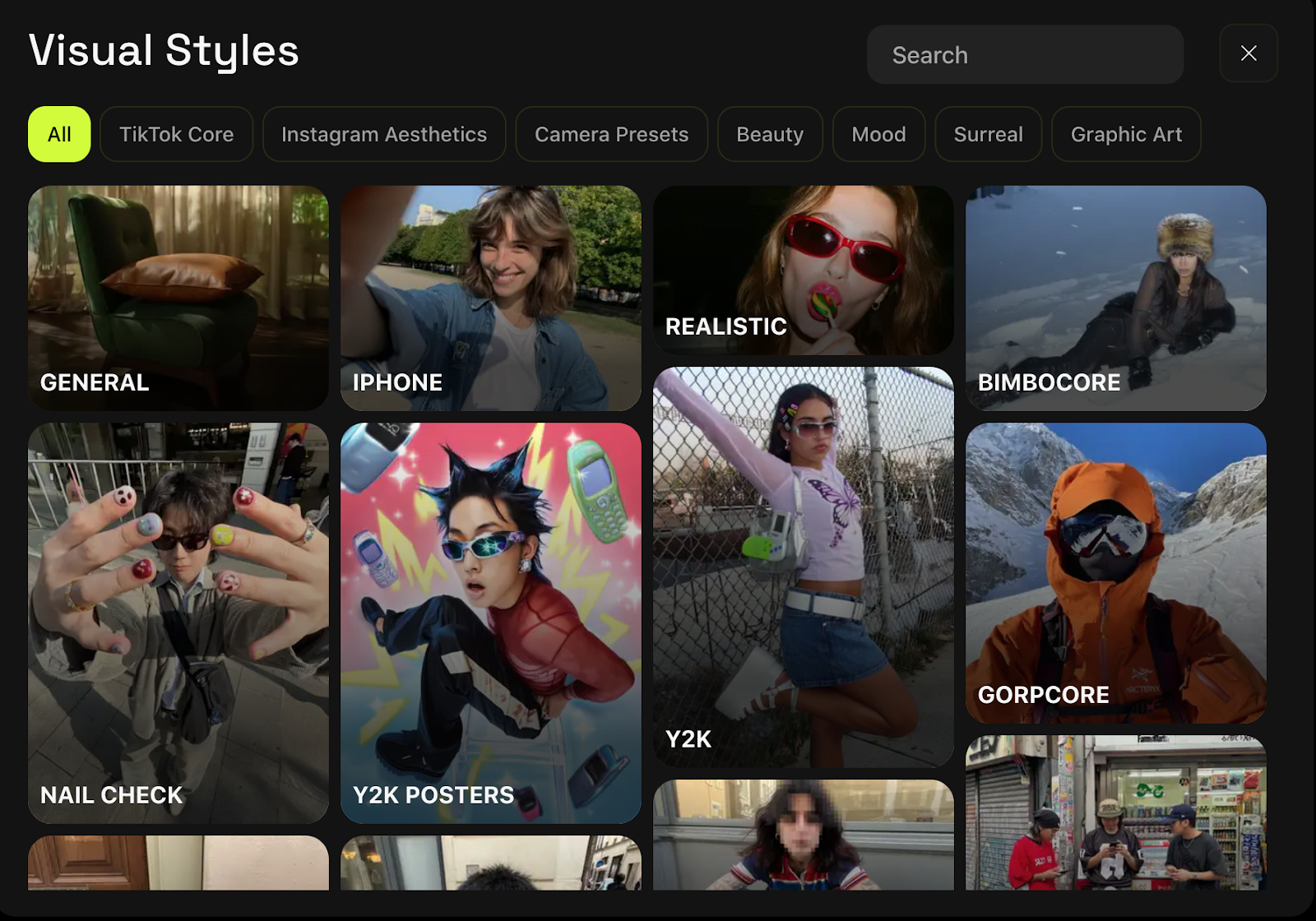
Task: Filter styles by Beauty
Action: [x=770, y=134]
